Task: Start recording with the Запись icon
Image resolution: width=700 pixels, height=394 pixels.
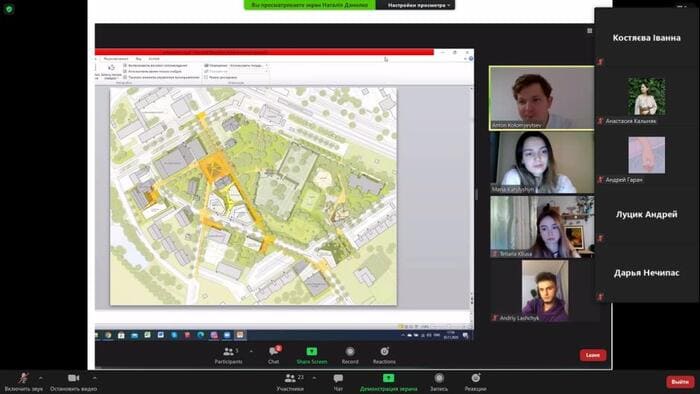Action: click(x=439, y=378)
